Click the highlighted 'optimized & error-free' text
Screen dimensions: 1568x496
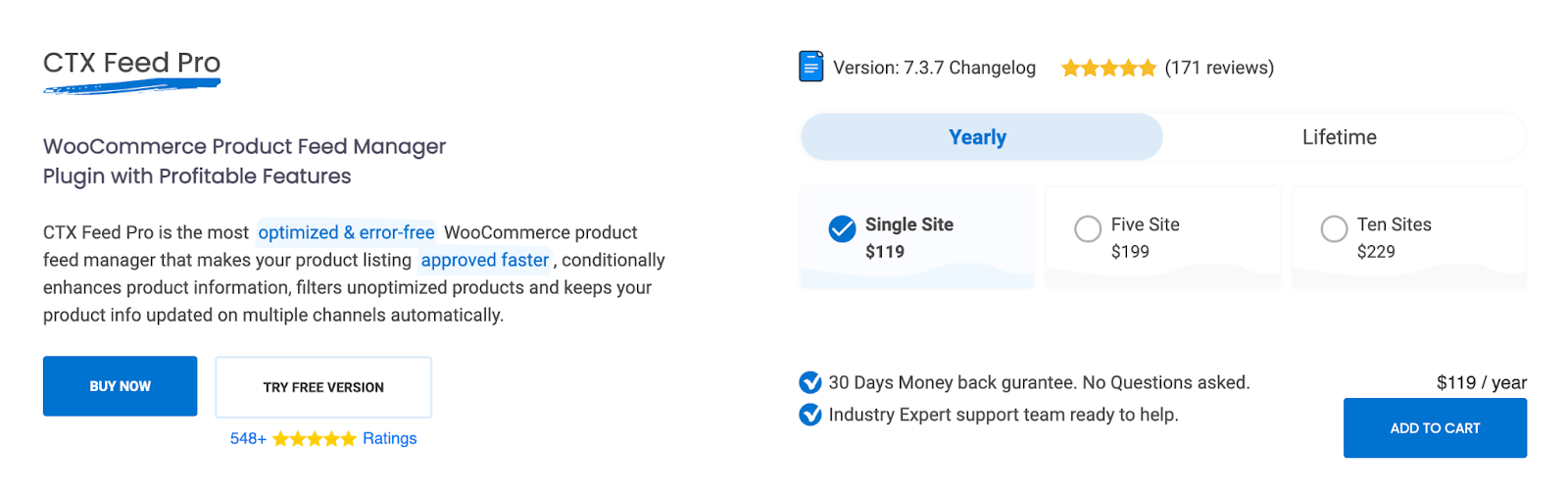(346, 232)
